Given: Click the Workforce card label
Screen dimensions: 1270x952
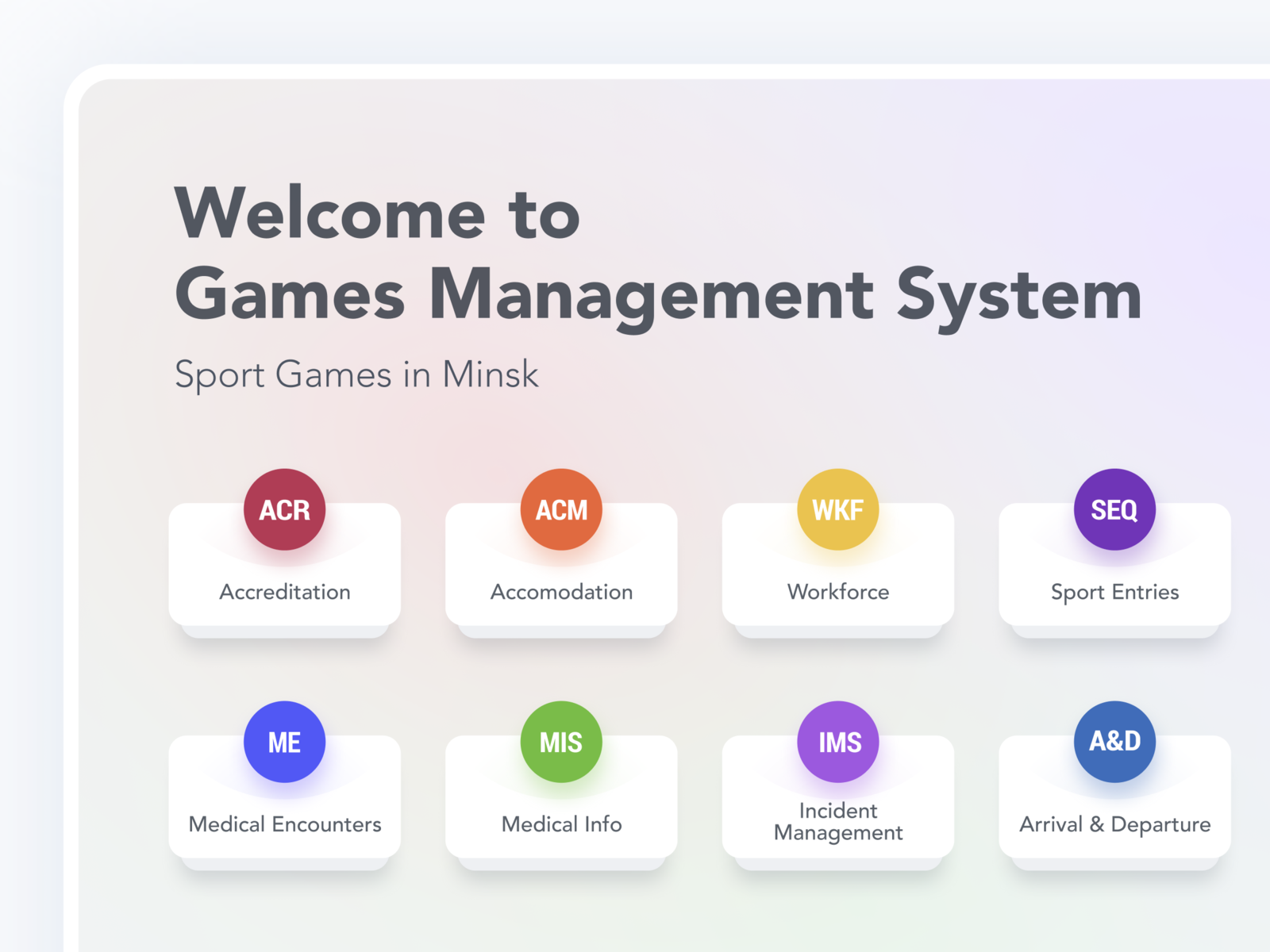Looking at the screenshot, I should click(x=837, y=592).
